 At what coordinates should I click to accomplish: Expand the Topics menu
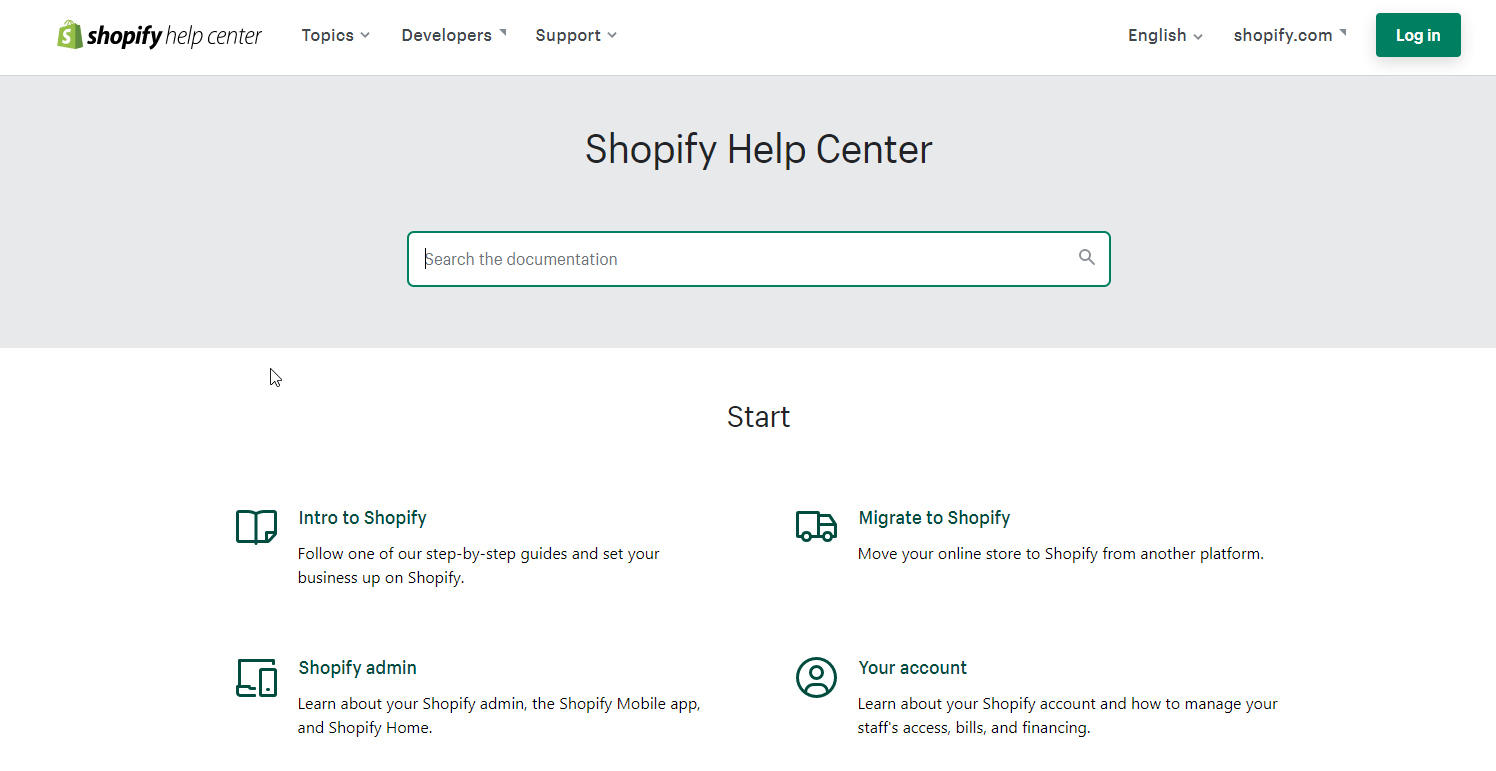(x=336, y=35)
